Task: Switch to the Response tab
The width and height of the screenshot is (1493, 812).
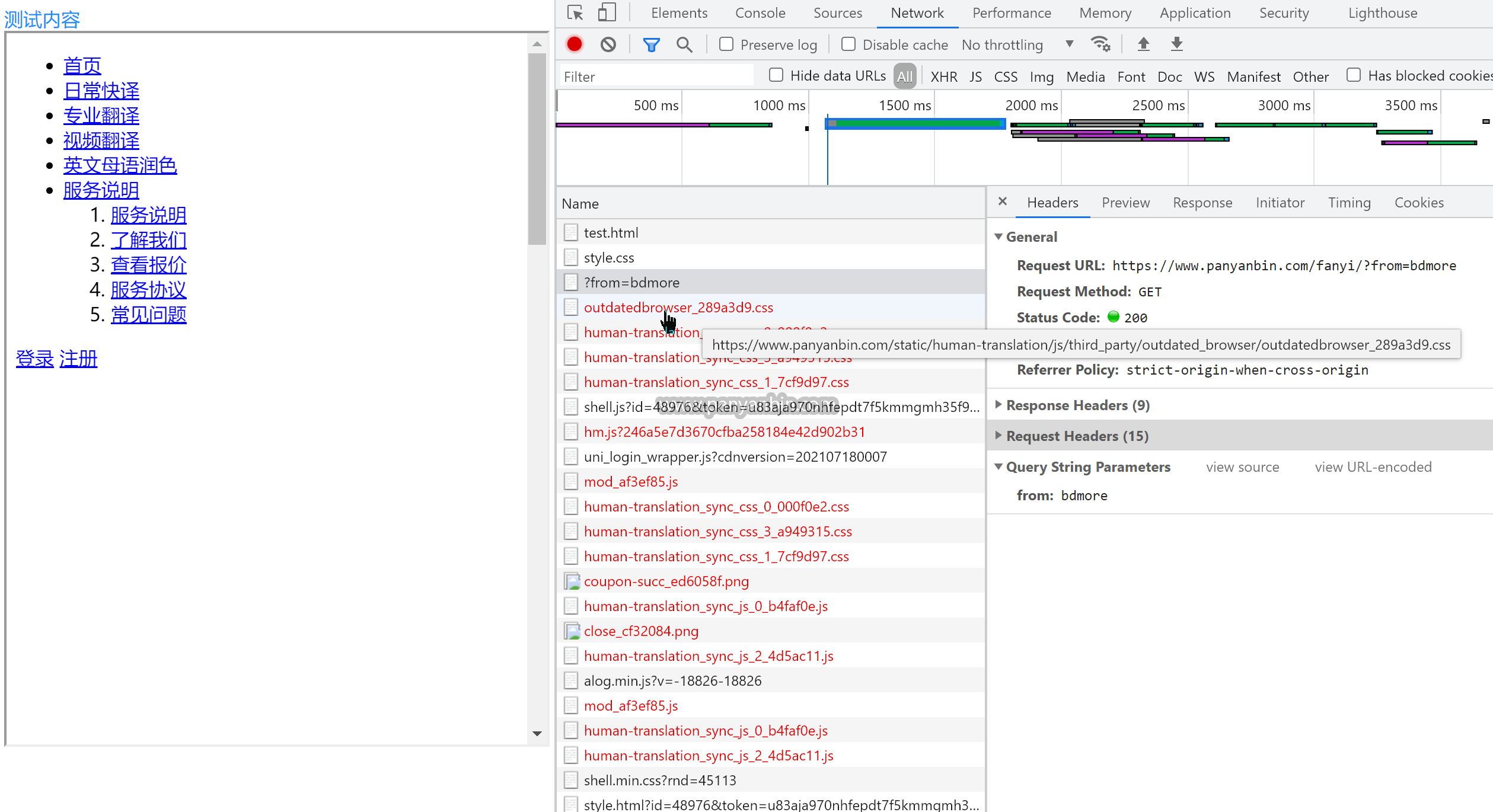Action: tap(1202, 203)
